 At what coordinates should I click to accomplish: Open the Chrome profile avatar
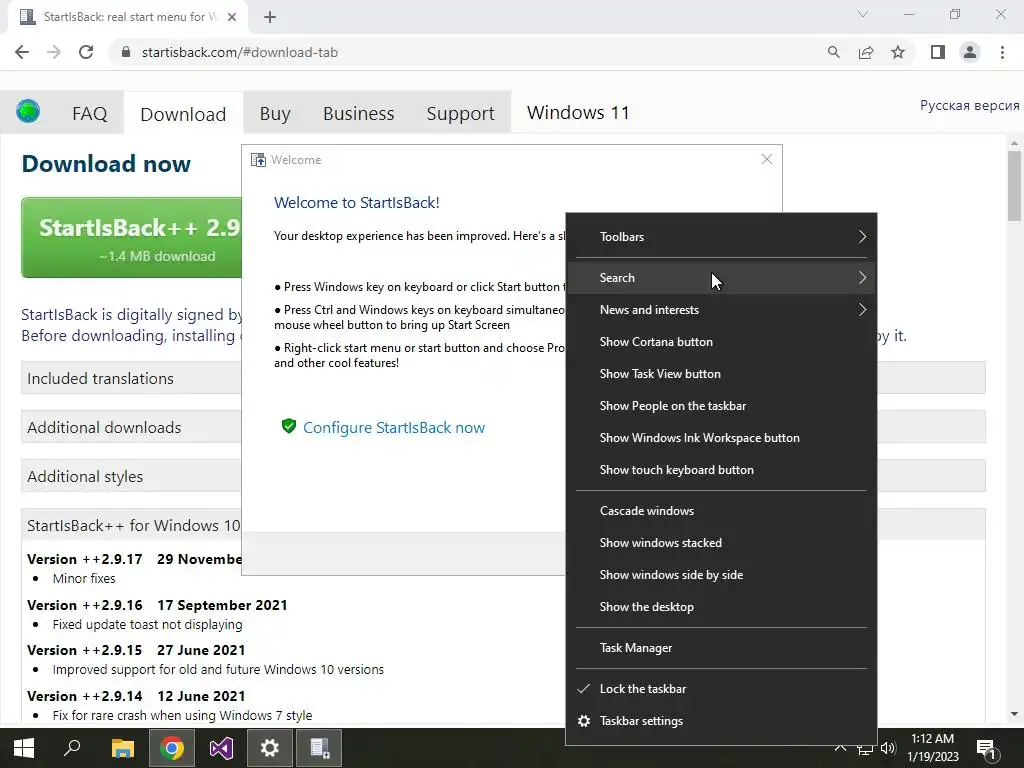click(970, 52)
